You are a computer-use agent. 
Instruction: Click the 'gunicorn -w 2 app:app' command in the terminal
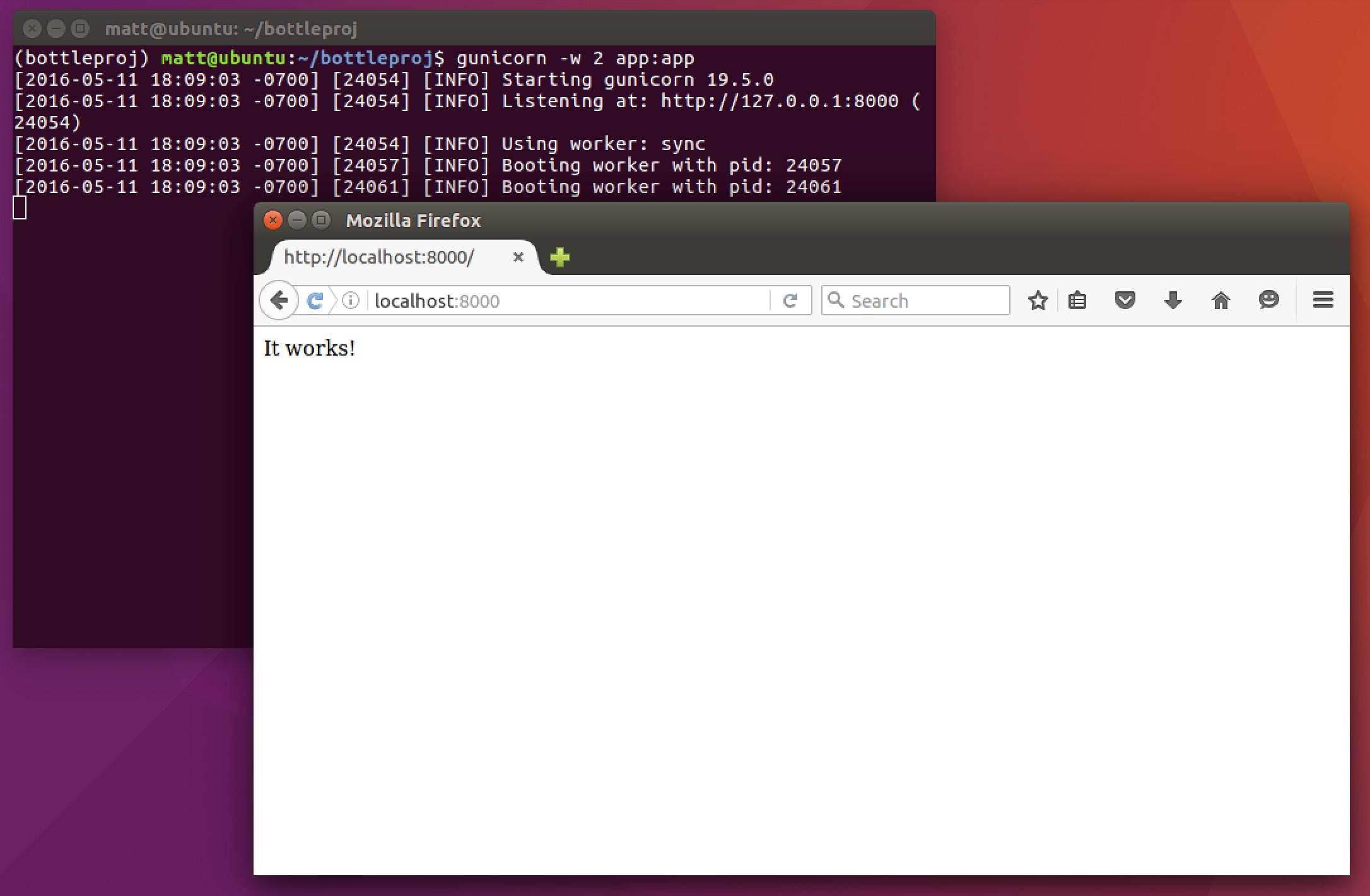(575, 58)
